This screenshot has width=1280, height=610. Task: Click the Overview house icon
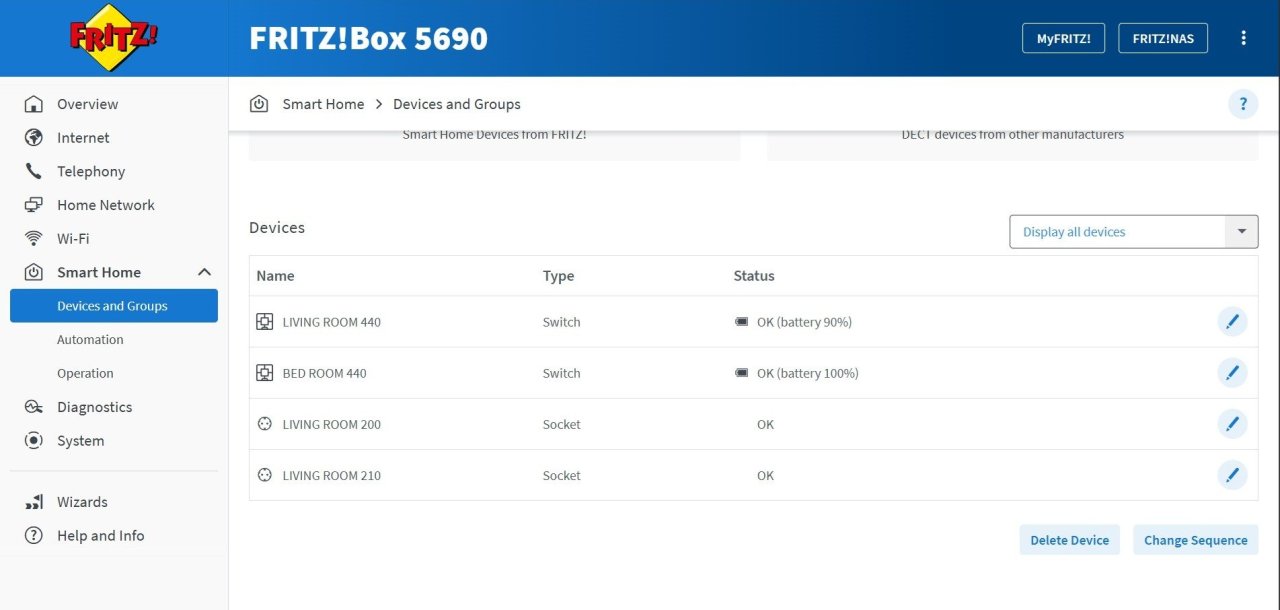point(34,104)
